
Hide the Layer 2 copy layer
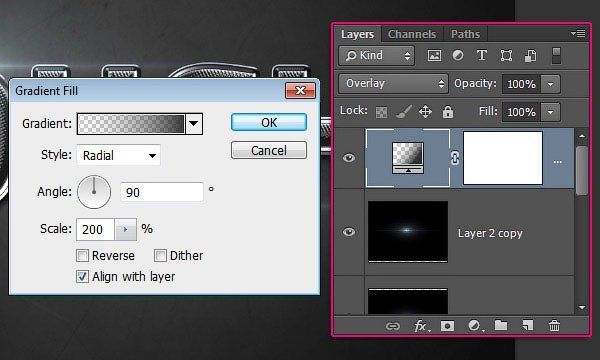tap(349, 232)
